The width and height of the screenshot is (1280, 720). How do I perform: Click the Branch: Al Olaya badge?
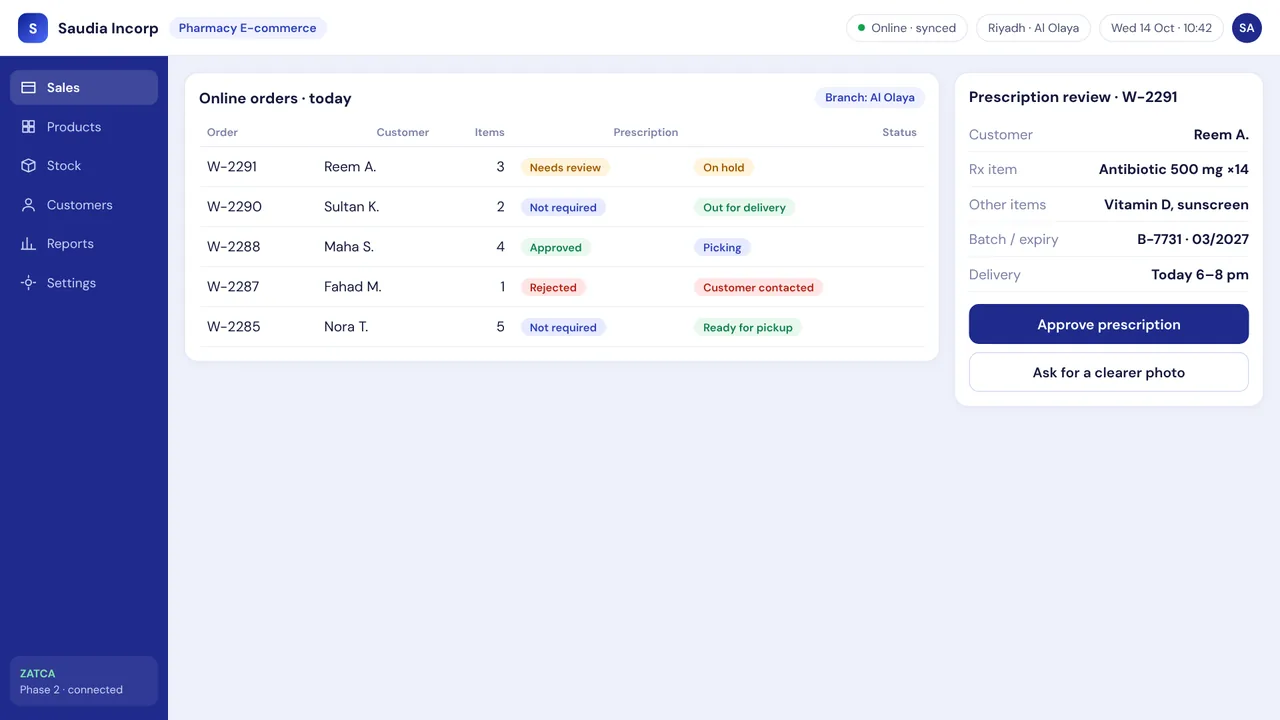coord(870,98)
